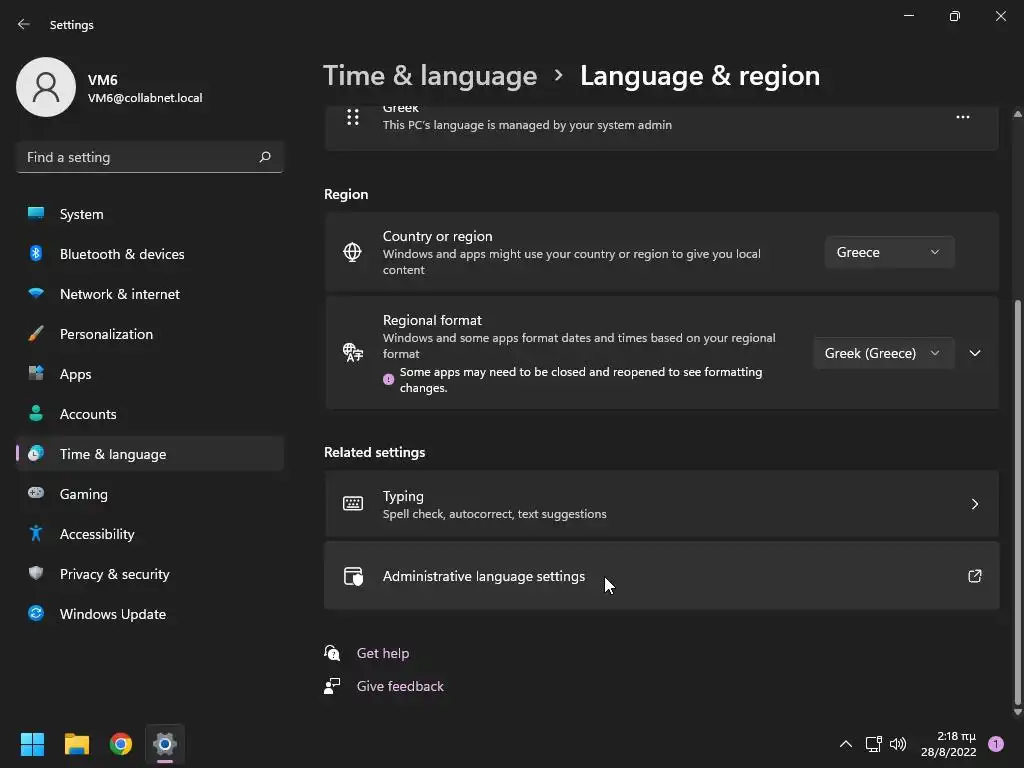
Task: Open Bluetooth & devices category
Action: 150,254
